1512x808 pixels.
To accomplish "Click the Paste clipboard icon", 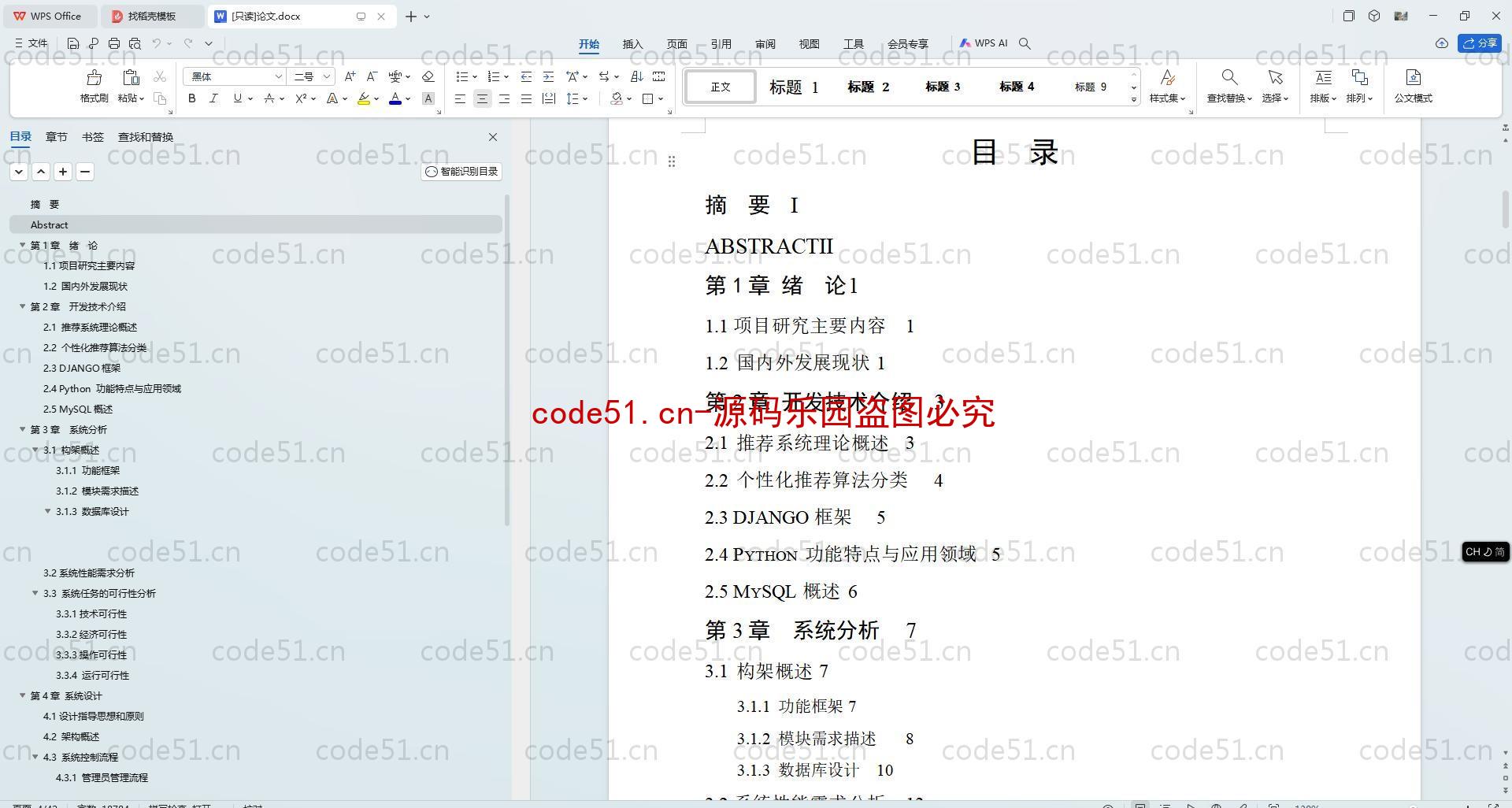I will [x=131, y=77].
